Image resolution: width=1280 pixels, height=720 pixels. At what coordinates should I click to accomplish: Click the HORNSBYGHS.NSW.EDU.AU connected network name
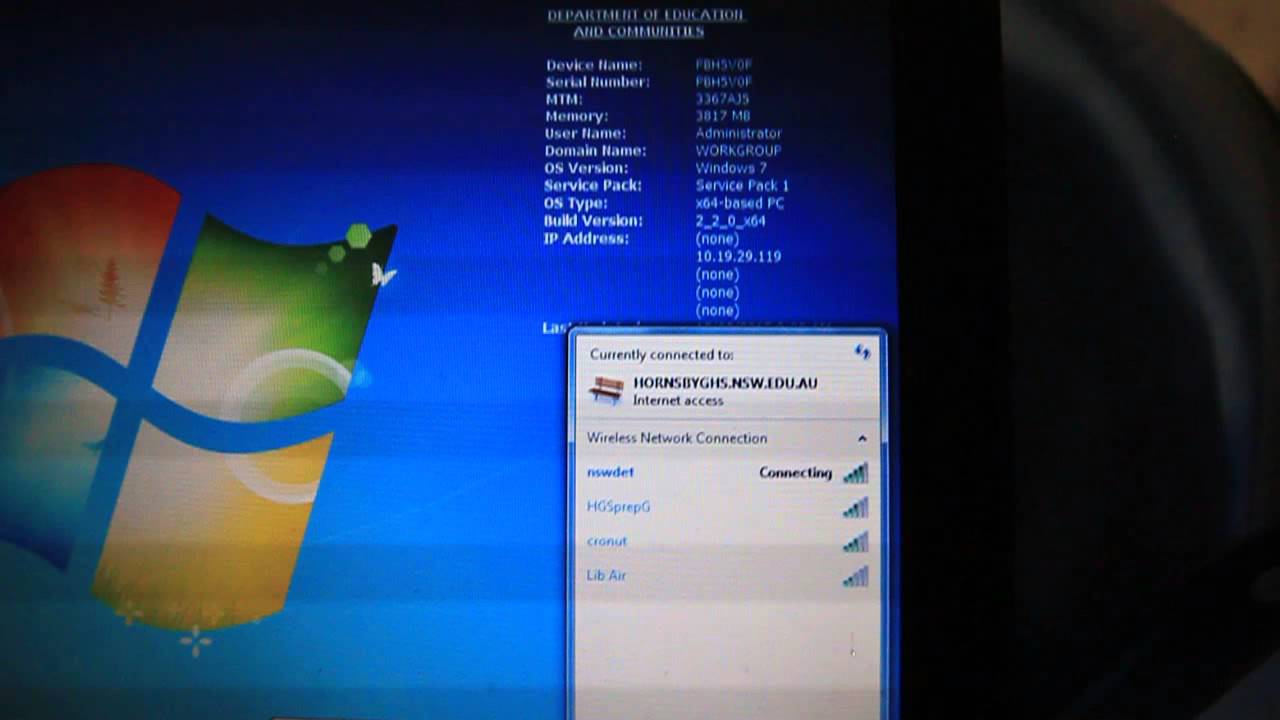click(725, 383)
